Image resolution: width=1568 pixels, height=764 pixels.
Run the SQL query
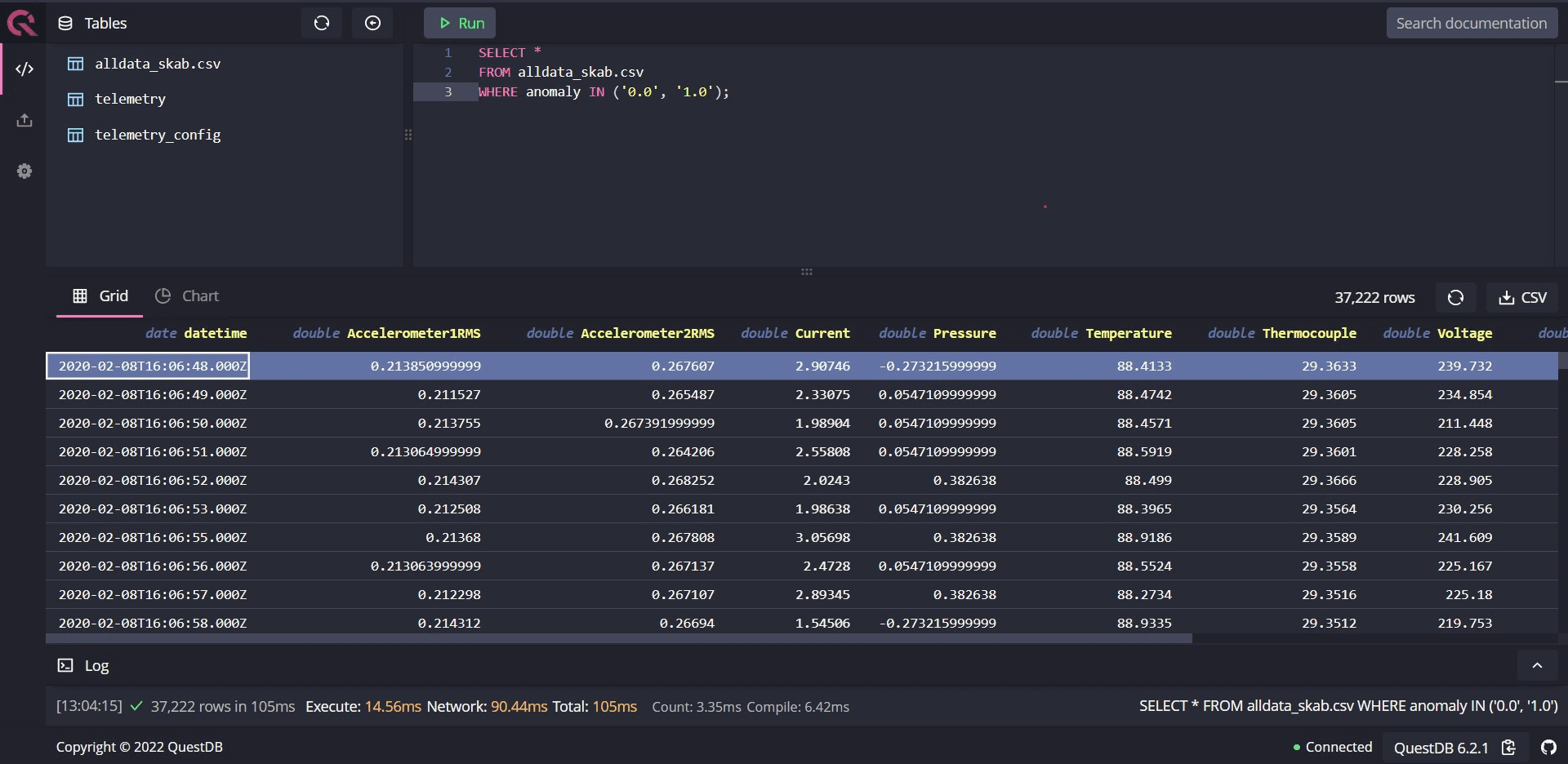460,23
